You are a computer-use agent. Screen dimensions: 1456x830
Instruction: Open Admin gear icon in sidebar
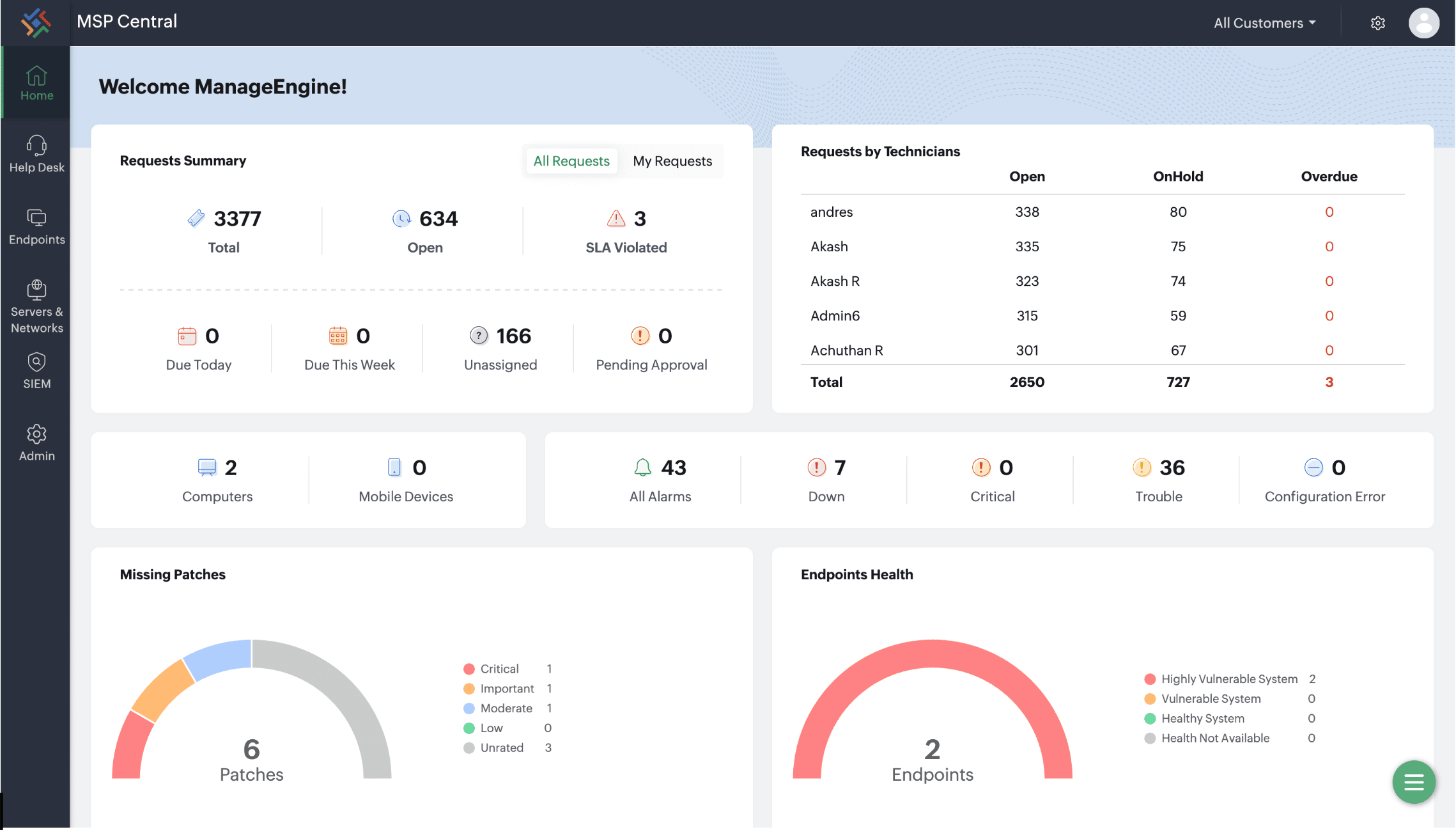coord(36,434)
